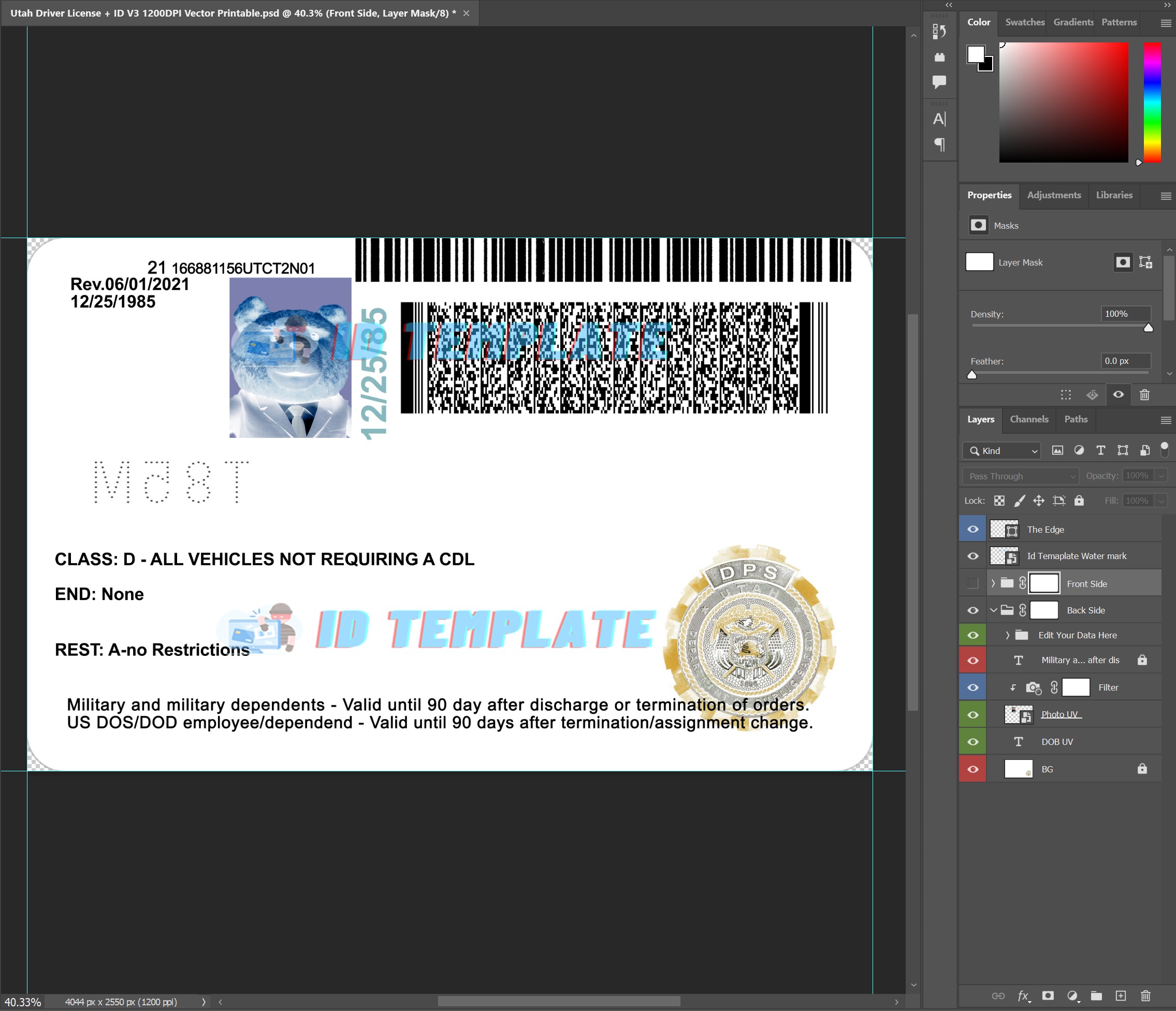Open the History panel icon
This screenshot has height=1011, width=1176.
[939, 31]
